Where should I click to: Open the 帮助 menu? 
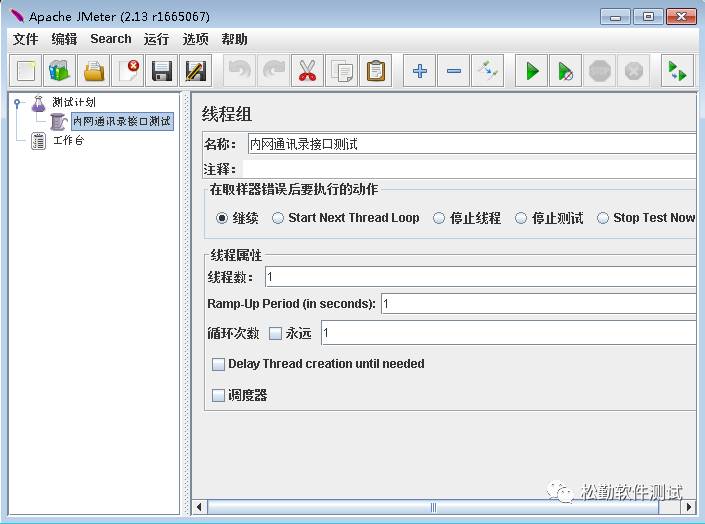point(234,39)
